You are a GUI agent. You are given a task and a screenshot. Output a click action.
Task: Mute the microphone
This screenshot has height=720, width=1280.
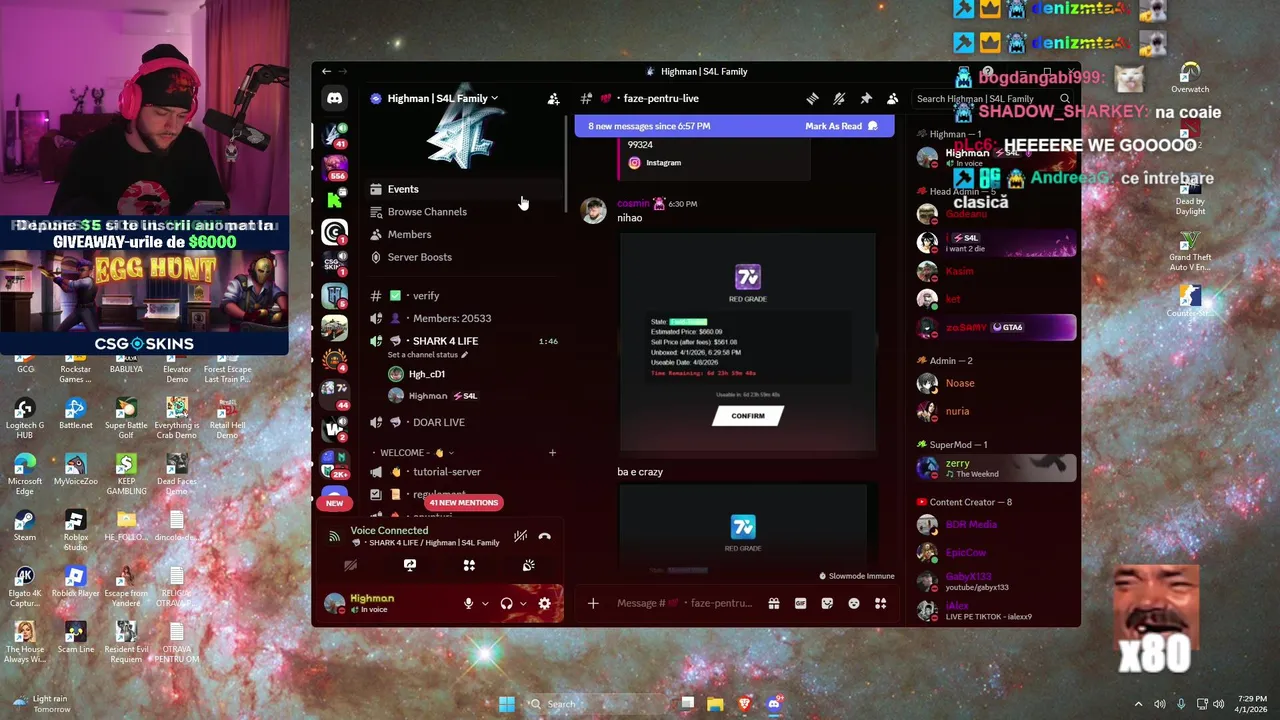[x=468, y=604]
